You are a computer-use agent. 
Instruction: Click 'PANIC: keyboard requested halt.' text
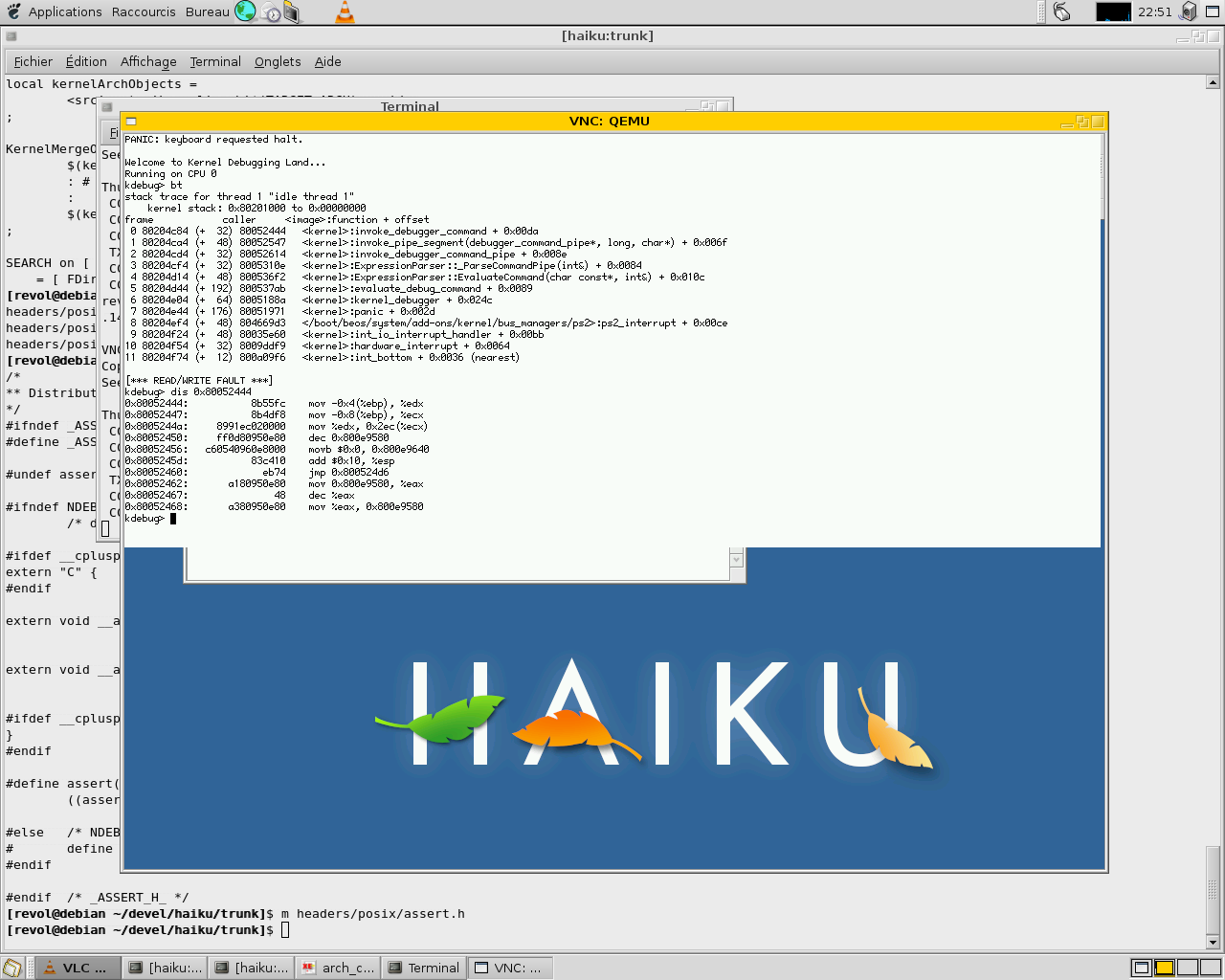pos(213,140)
